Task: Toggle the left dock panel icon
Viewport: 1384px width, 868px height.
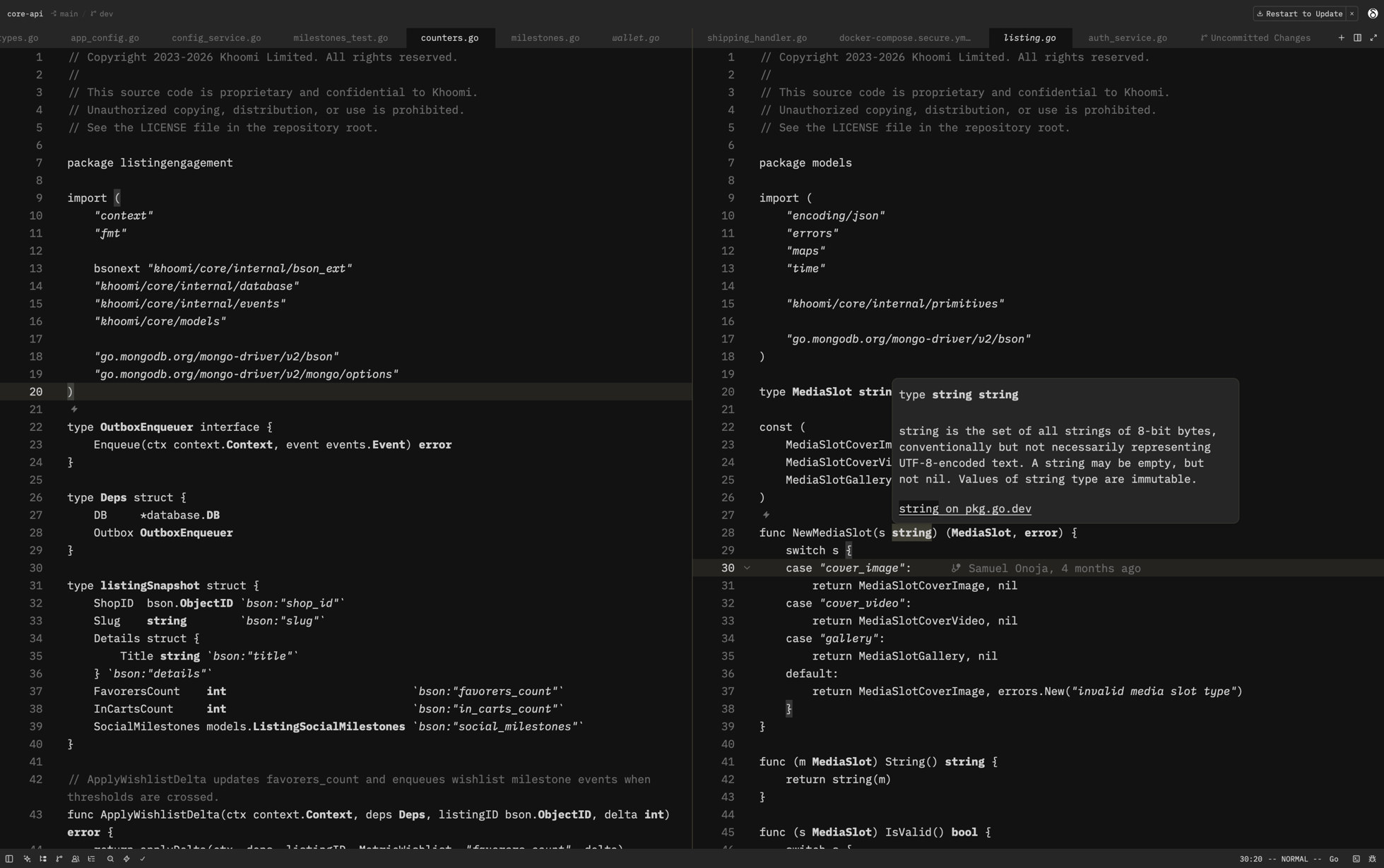Action: pyautogui.click(x=9, y=859)
